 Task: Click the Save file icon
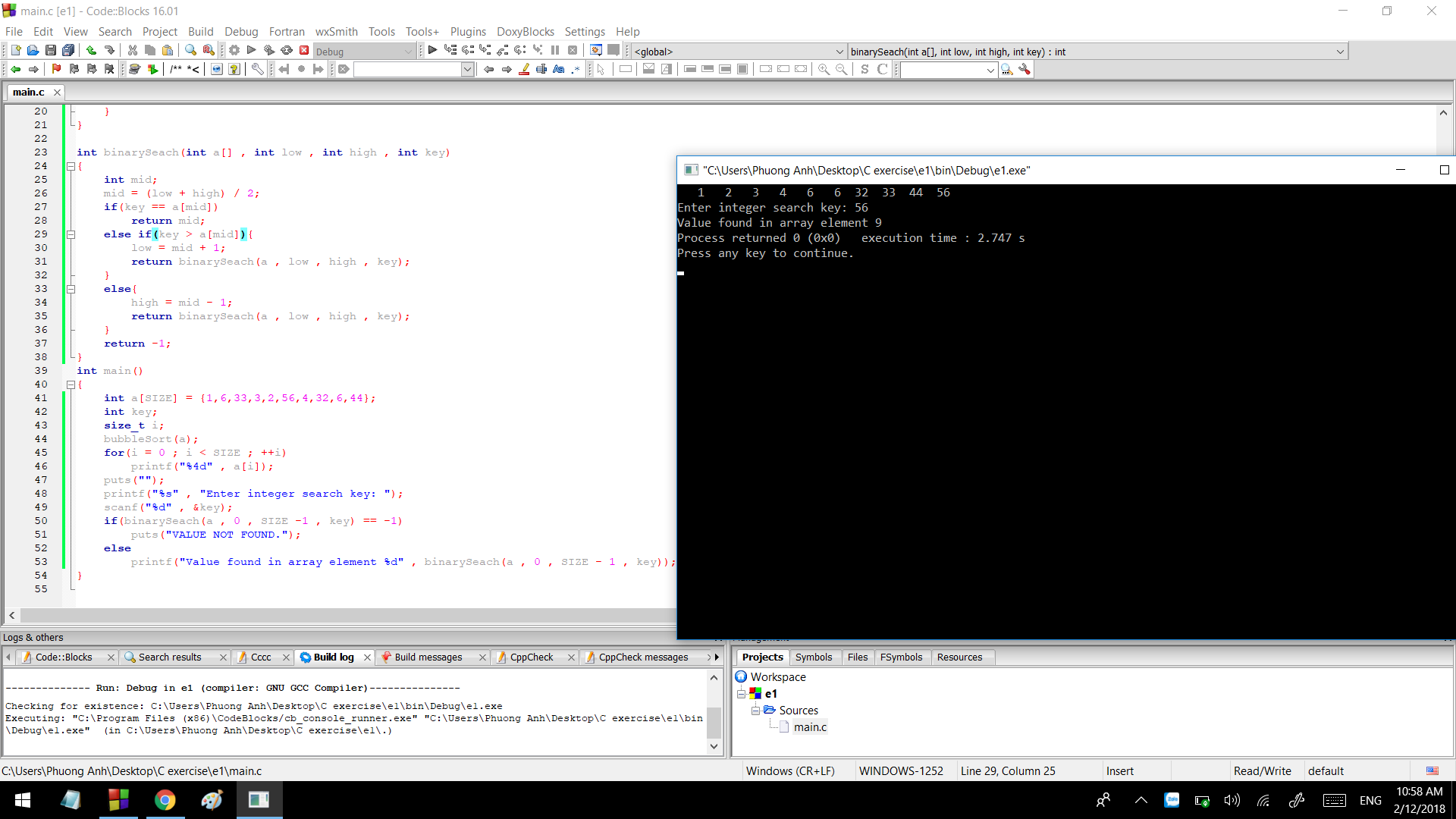point(50,51)
